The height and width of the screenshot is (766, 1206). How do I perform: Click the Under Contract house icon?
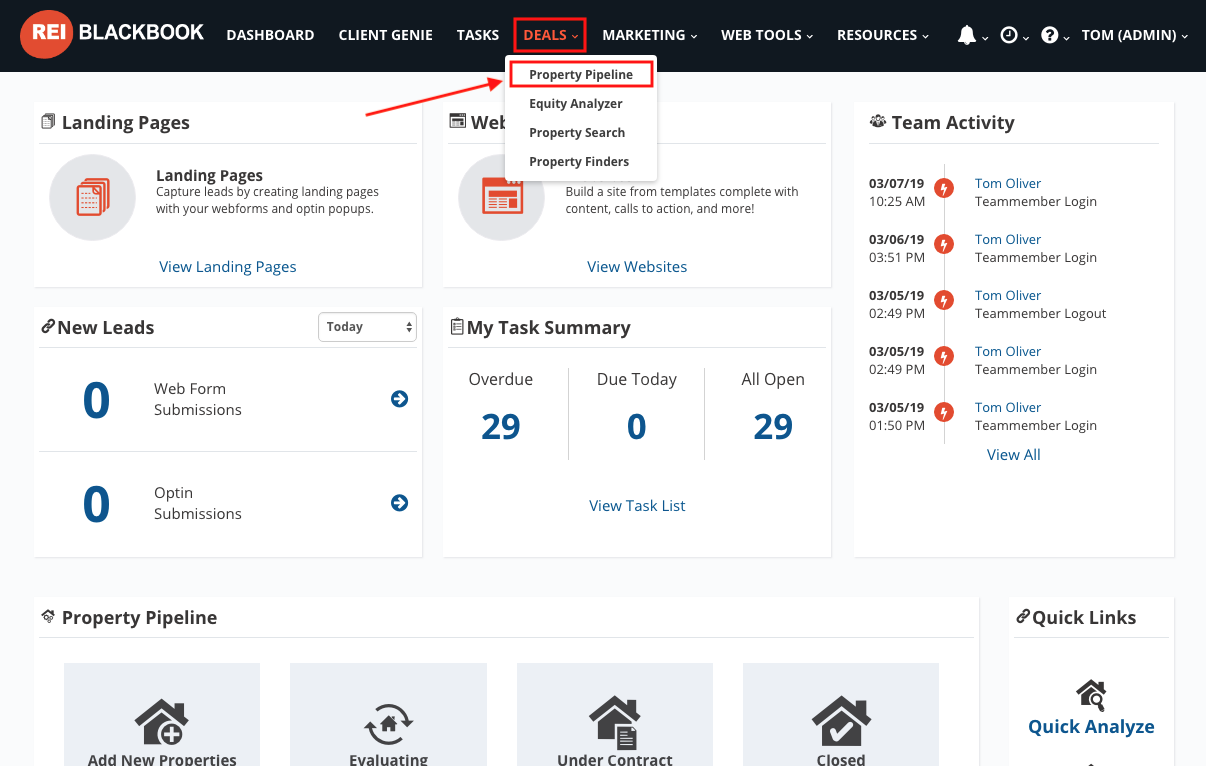(614, 723)
